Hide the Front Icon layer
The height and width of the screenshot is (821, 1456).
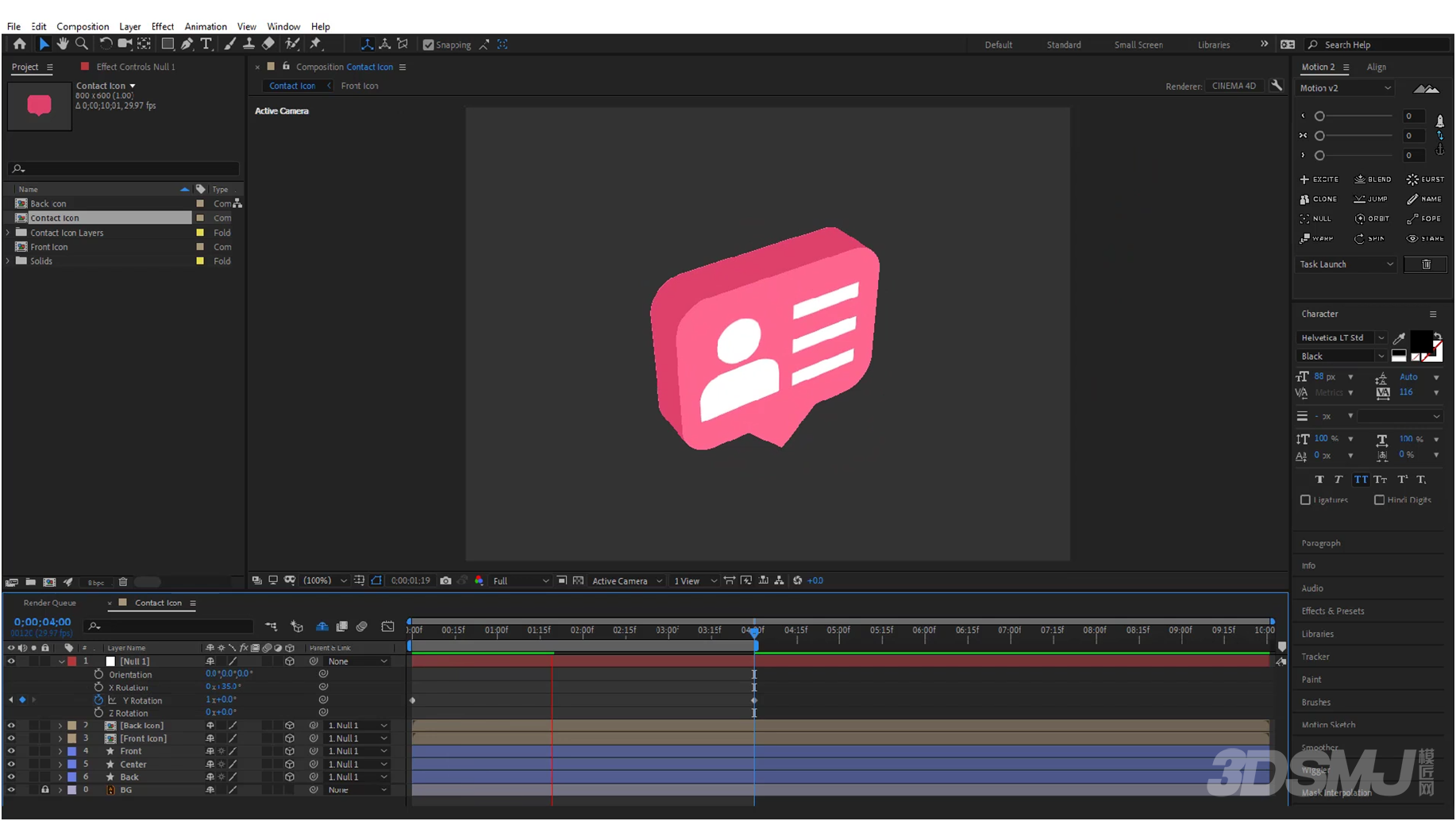[11, 739]
